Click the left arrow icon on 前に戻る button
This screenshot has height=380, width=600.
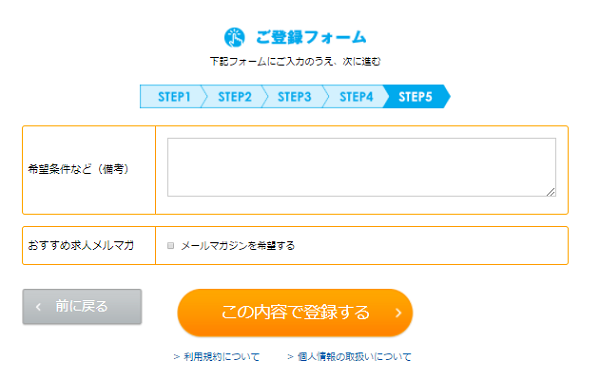(38, 307)
